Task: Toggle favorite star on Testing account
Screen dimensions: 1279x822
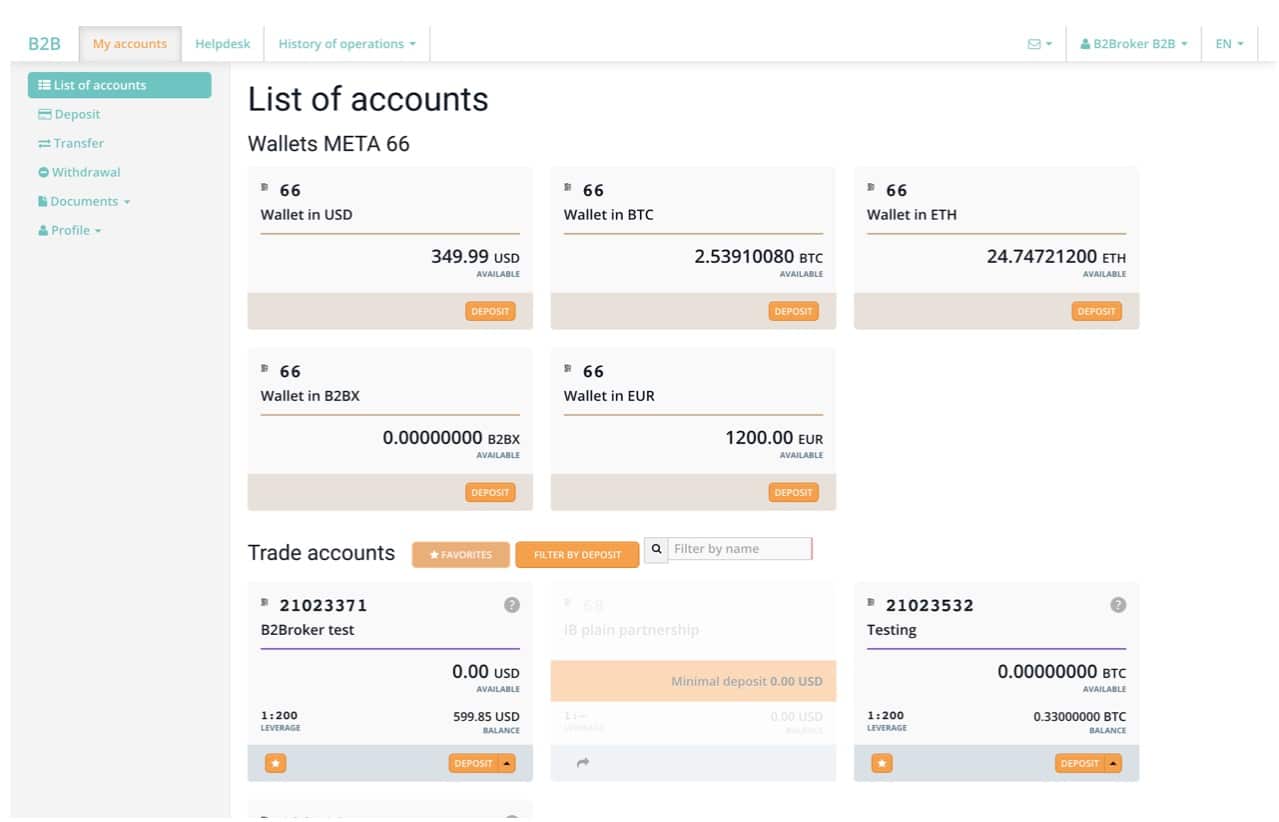Action: click(882, 763)
